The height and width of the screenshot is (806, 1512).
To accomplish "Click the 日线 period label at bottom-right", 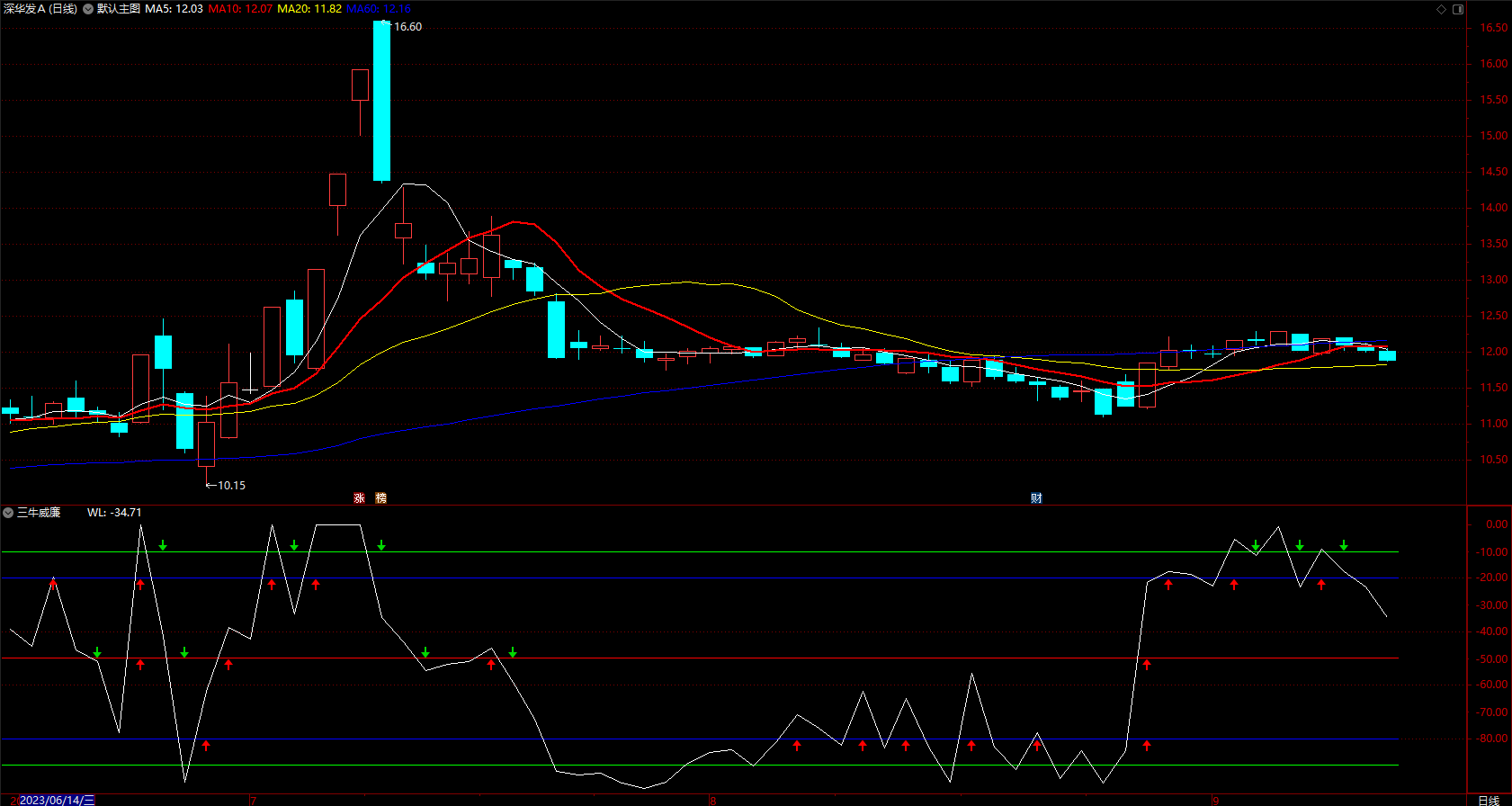I will [x=1490, y=800].
